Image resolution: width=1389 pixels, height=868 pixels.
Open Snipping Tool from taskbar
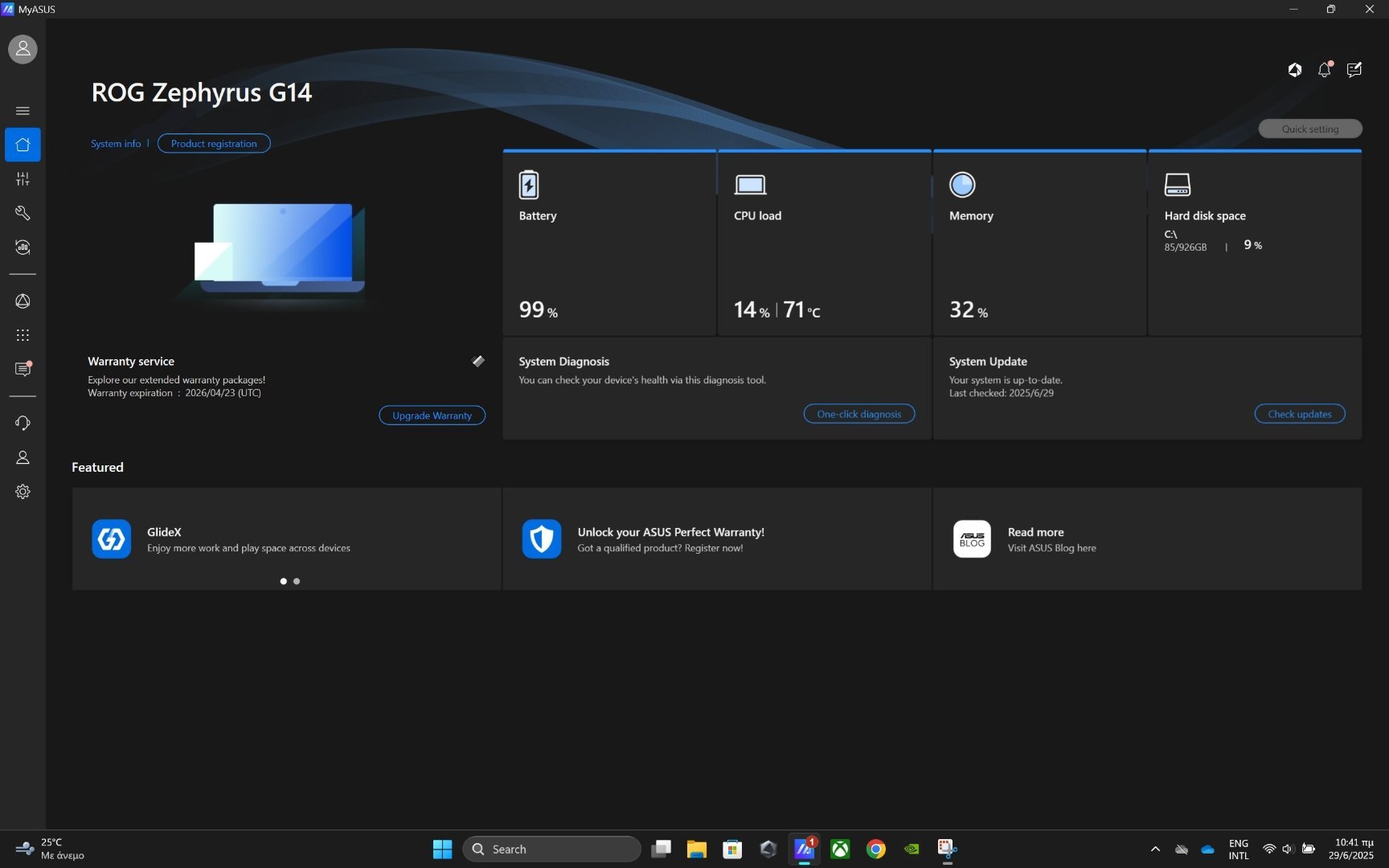(947, 849)
